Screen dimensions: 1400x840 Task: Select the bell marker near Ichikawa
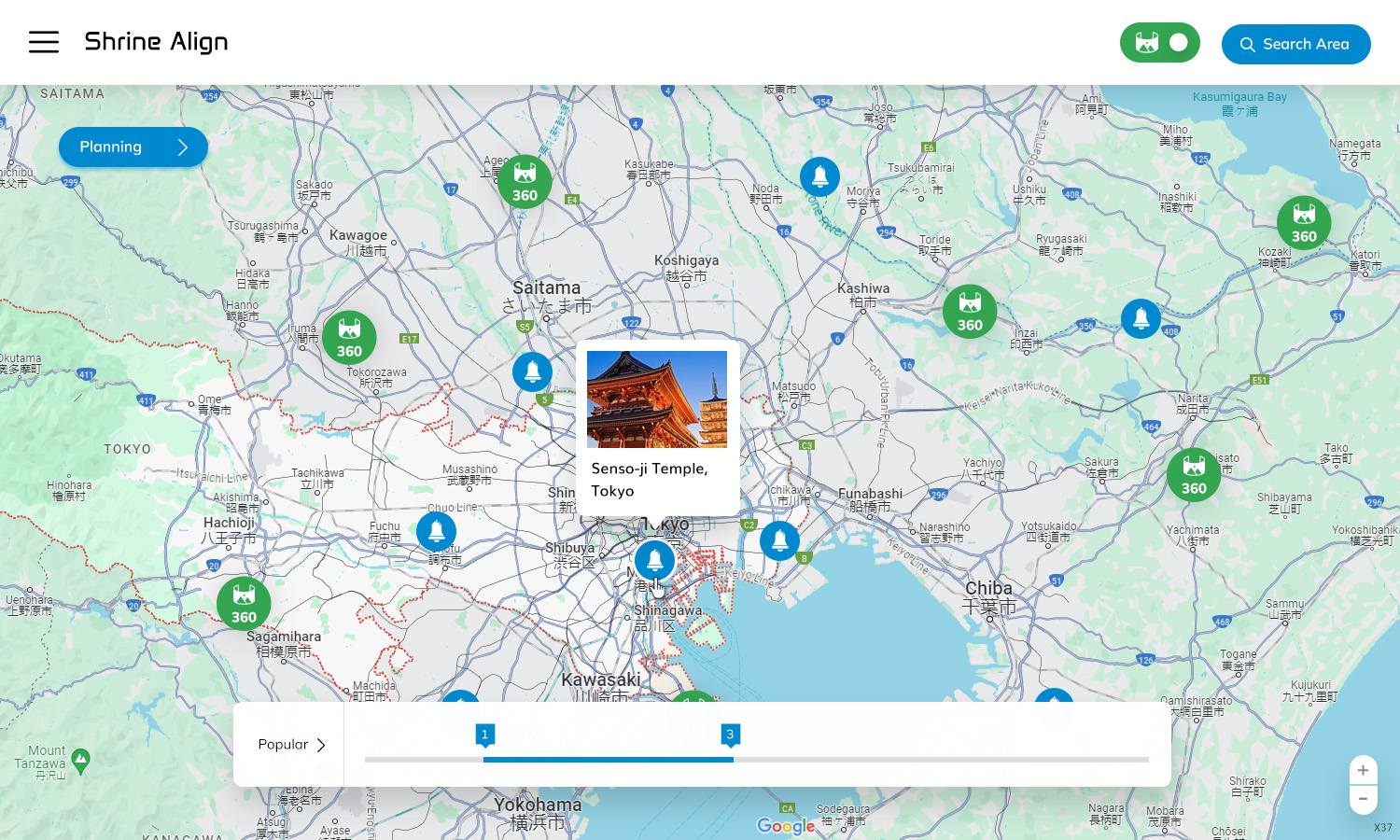click(x=779, y=540)
